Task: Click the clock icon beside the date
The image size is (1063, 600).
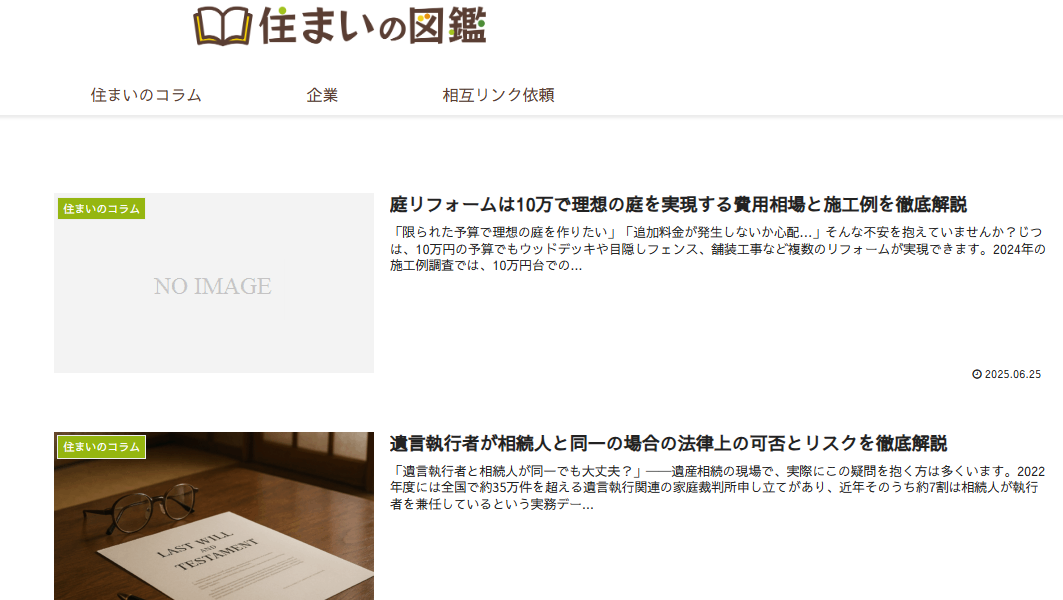Action: pos(977,374)
